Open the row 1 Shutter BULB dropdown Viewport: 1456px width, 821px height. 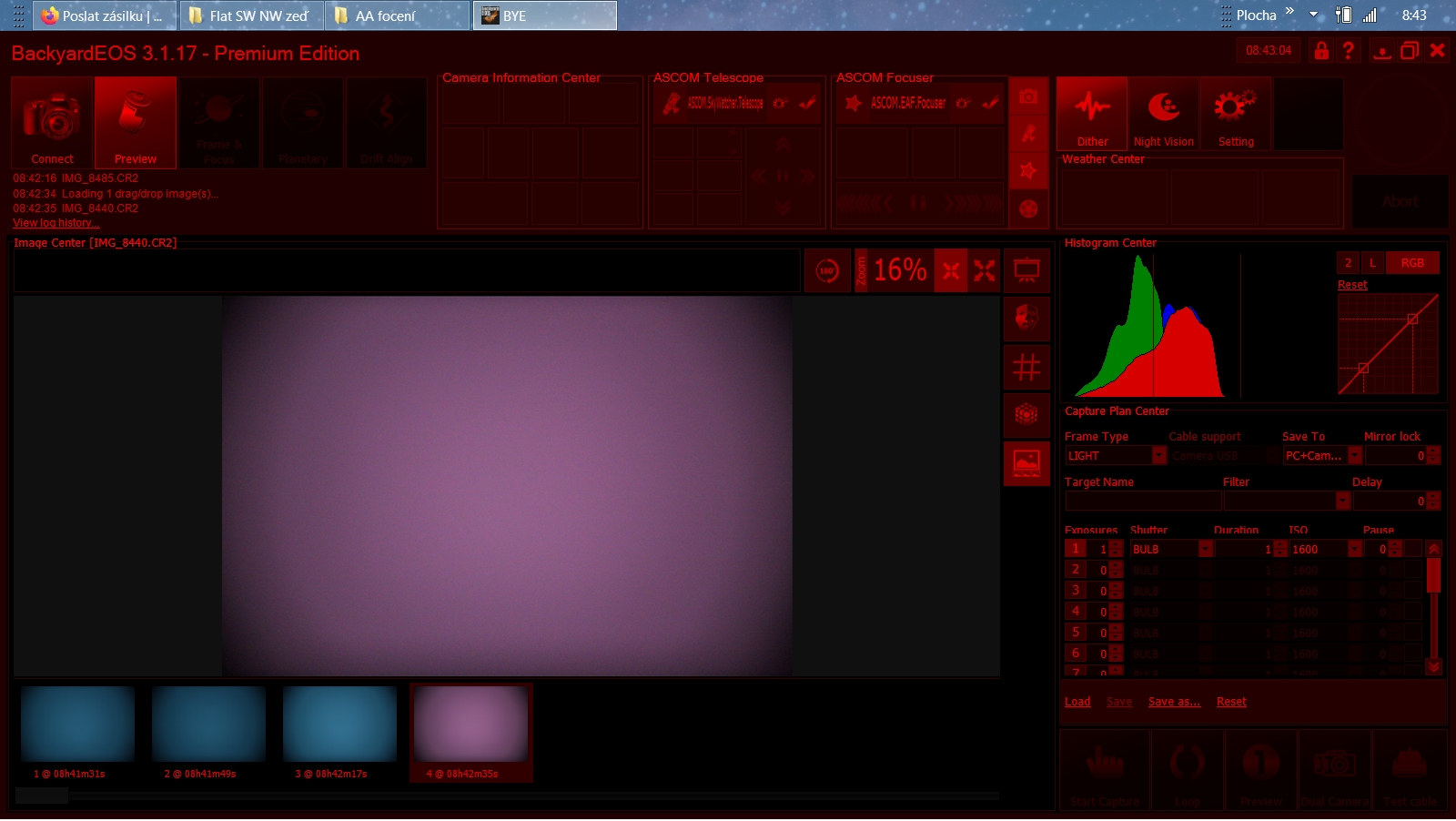click(x=1206, y=549)
